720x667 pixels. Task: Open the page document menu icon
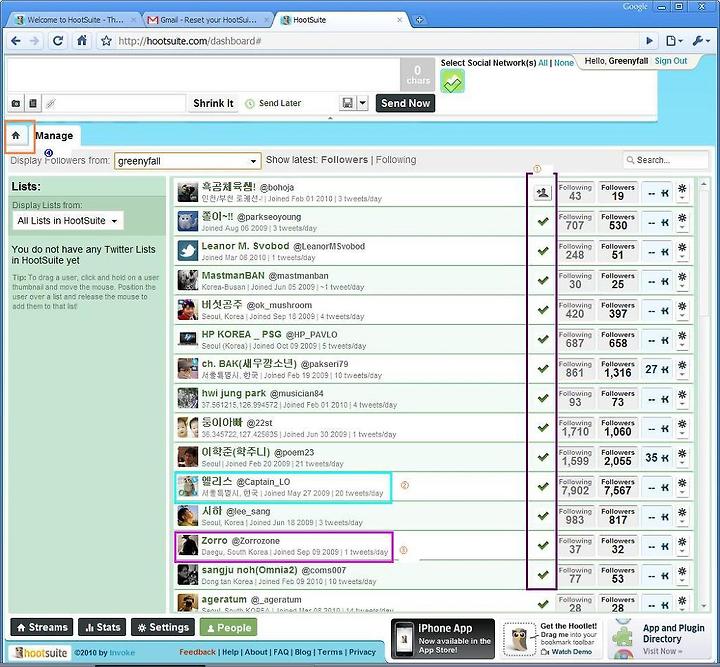click(674, 41)
